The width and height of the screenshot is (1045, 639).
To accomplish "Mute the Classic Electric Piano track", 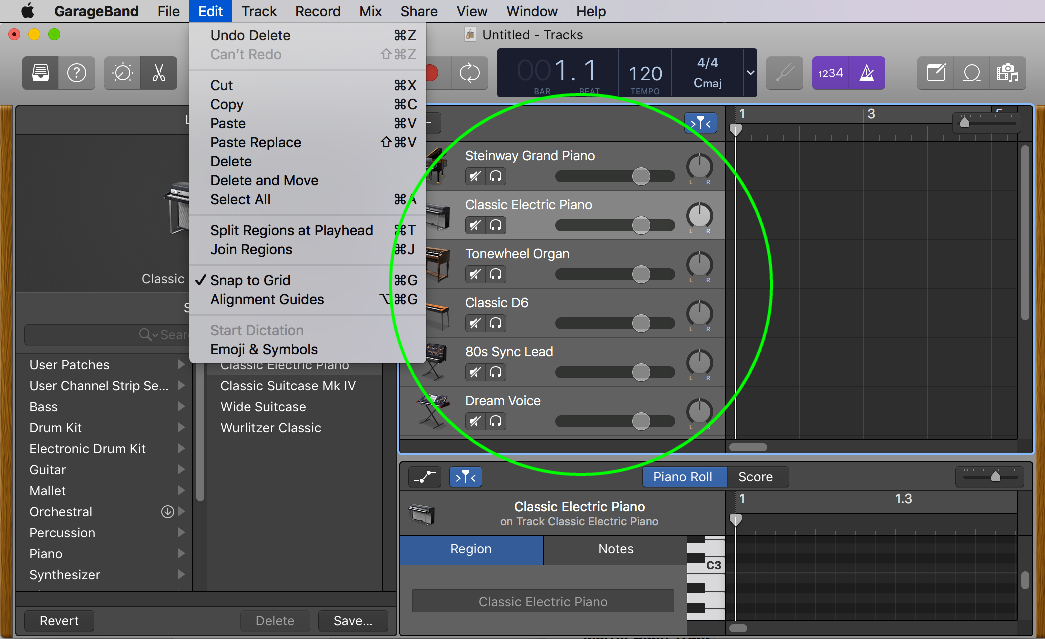I will click(475, 225).
